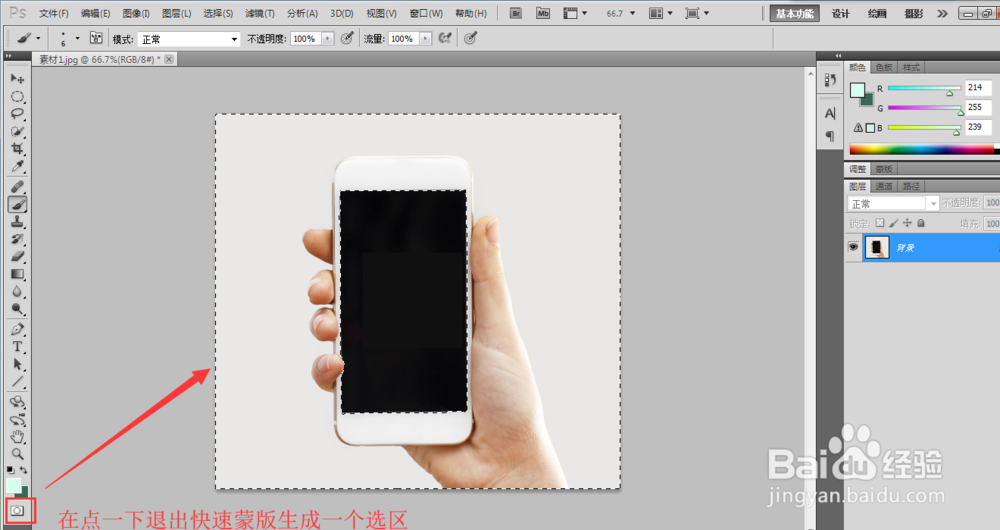Open the Character panel icon

click(x=830, y=114)
